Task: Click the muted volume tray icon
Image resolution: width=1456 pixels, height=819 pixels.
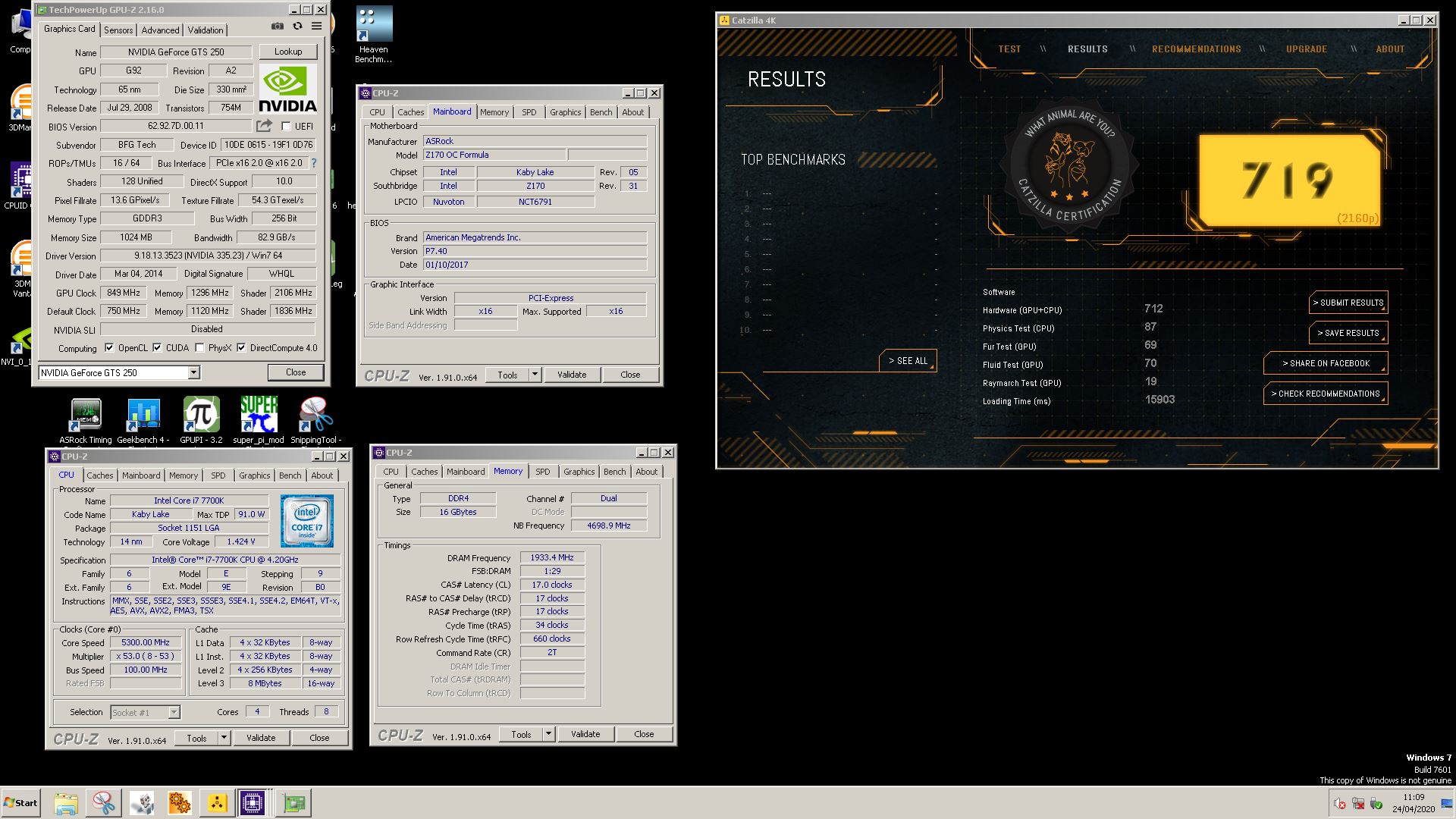Action: 1340,804
